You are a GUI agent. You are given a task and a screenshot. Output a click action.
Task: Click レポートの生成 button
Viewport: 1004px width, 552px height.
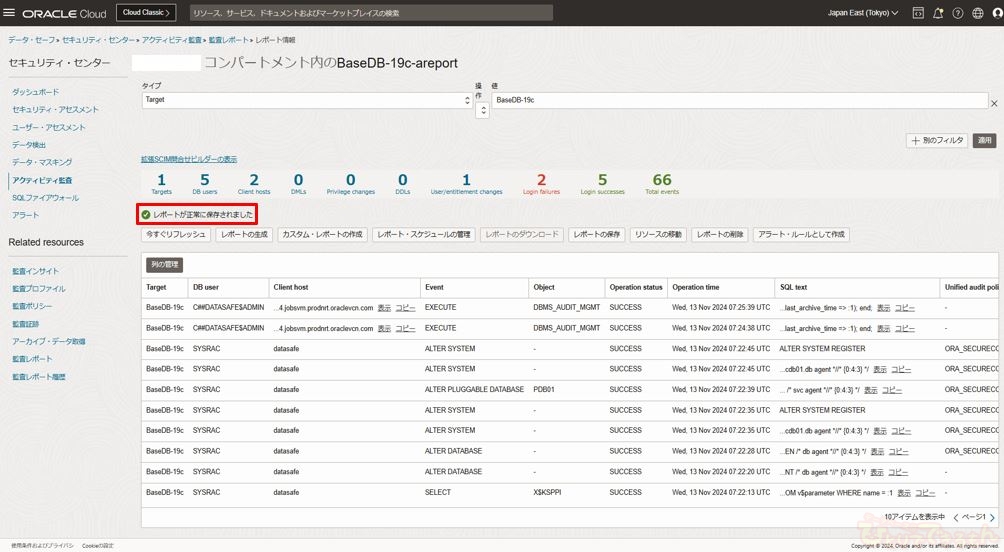point(244,234)
